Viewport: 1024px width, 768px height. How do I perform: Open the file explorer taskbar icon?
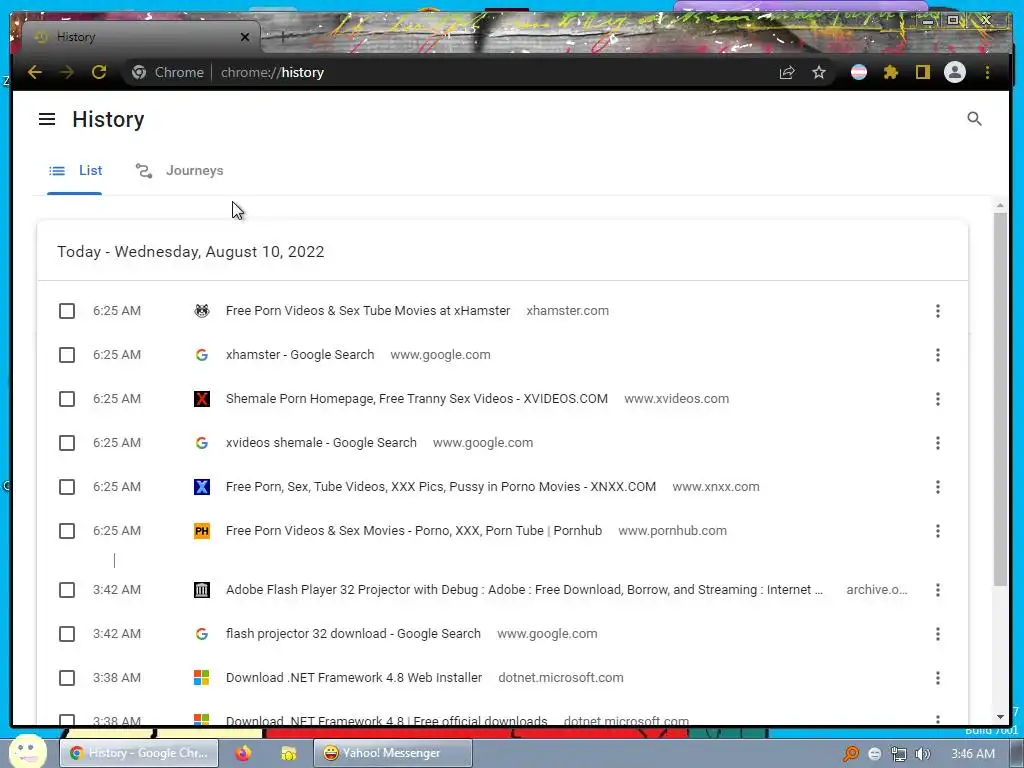coord(288,754)
